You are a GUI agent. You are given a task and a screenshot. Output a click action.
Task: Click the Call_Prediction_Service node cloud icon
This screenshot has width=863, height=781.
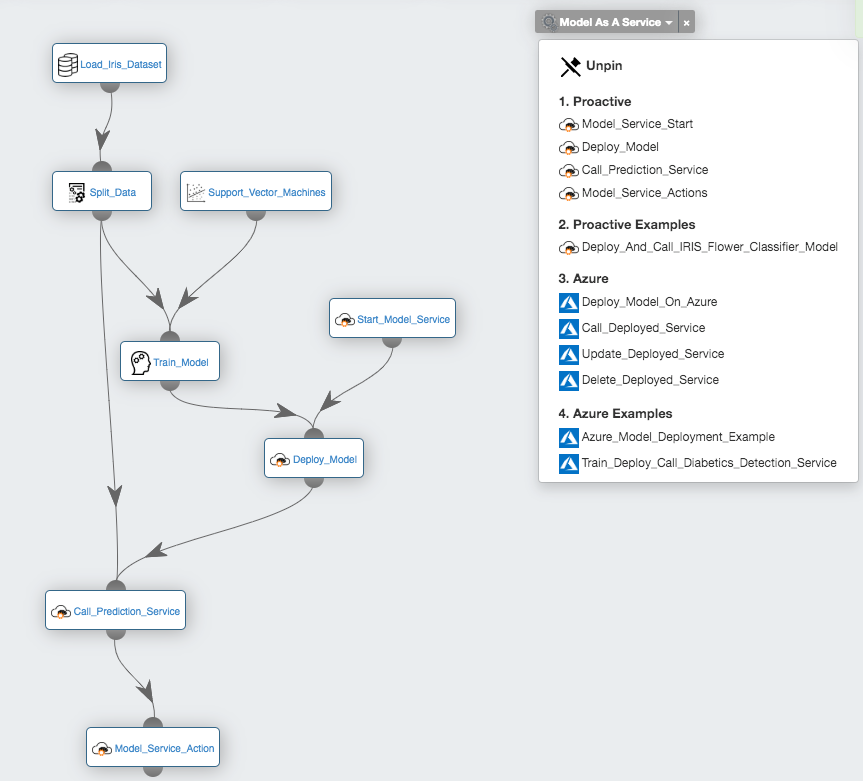coord(61,611)
